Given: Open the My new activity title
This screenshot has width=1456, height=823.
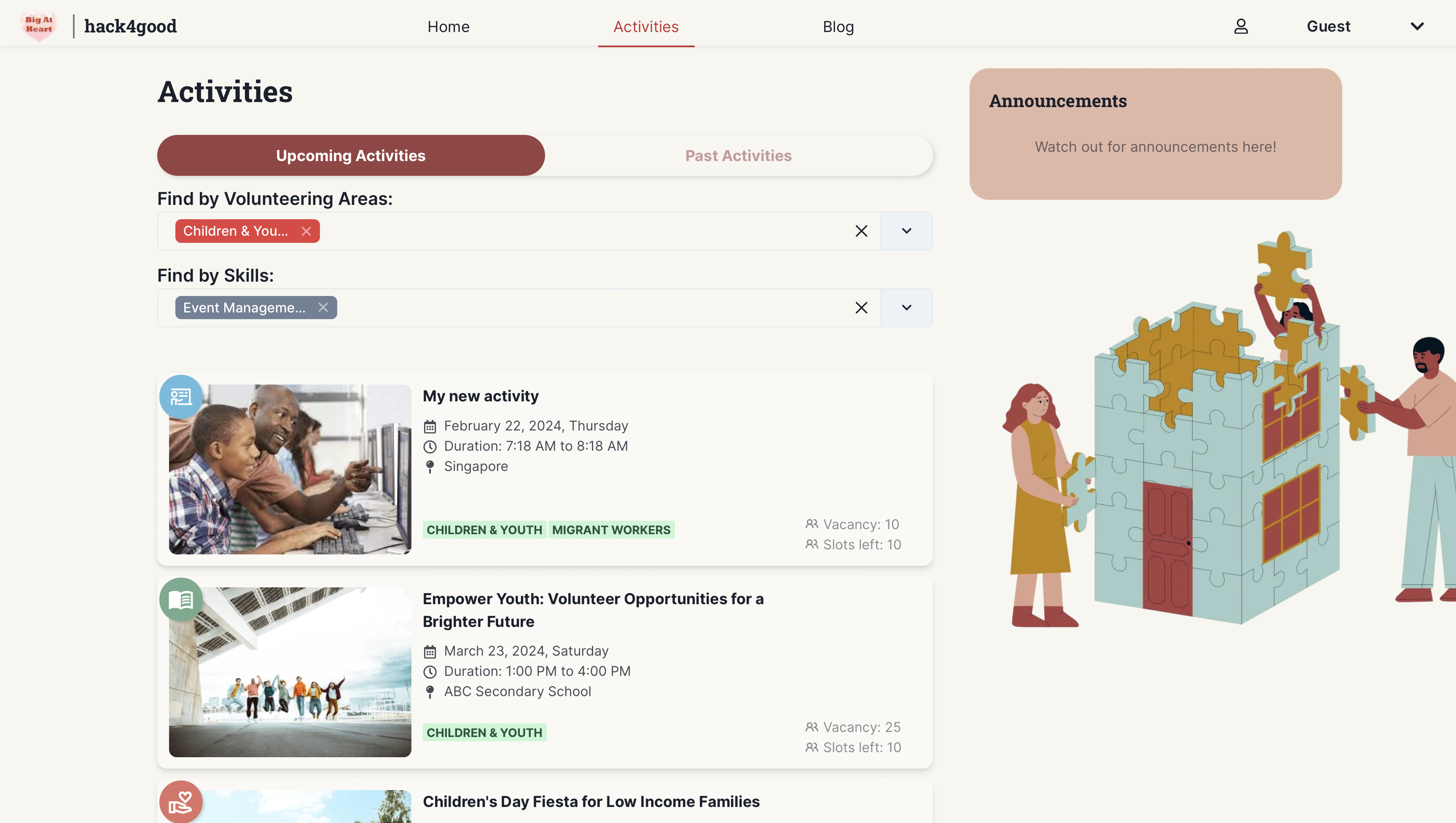Looking at the screenshot, I should 481,396.
